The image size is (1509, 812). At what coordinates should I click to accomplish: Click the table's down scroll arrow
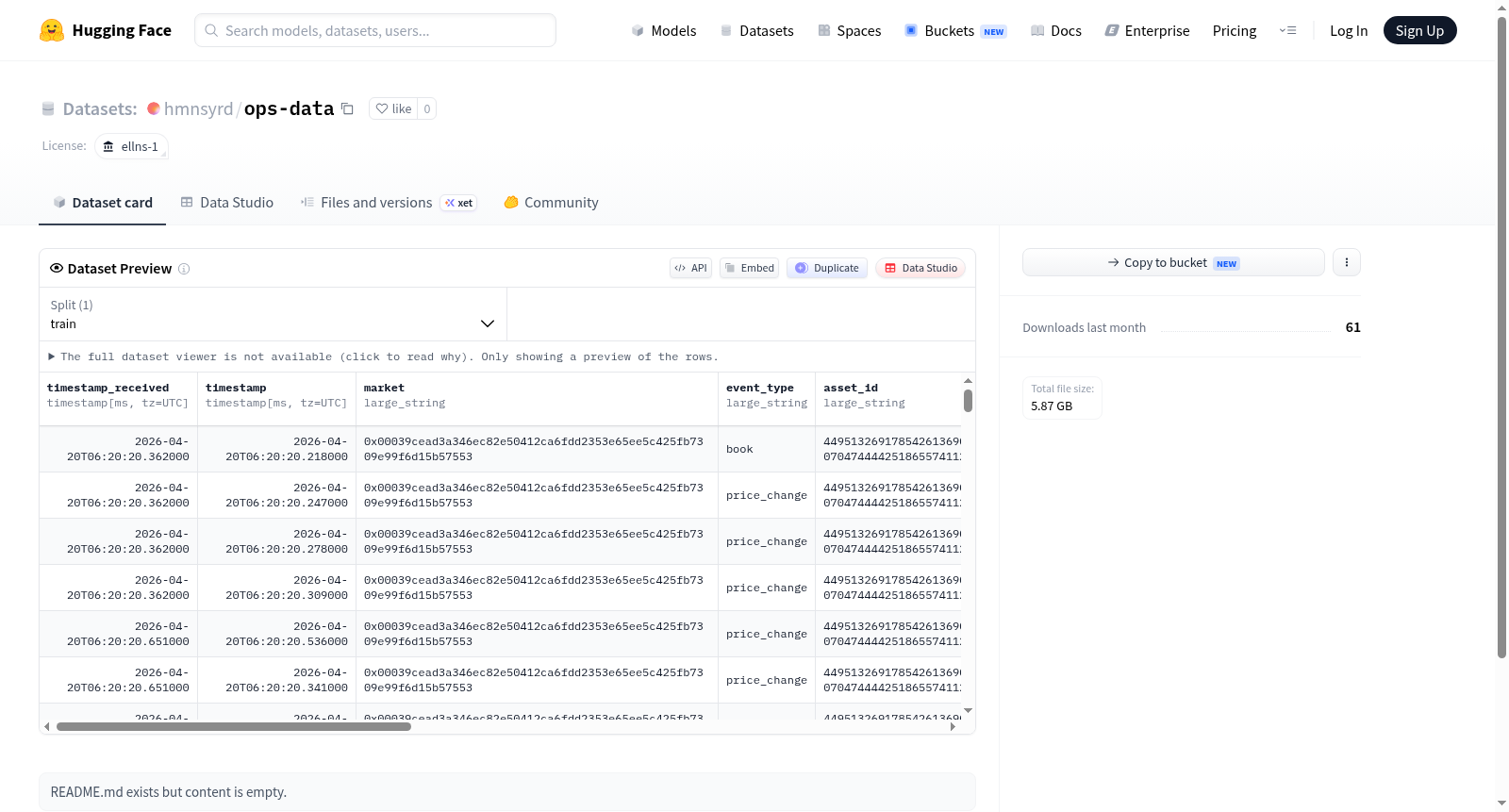(x=968, y=710)
